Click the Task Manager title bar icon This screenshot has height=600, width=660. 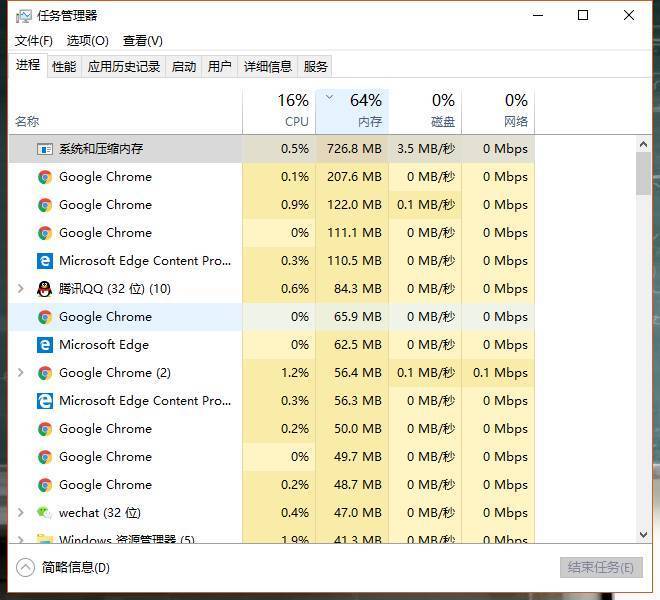(23, 16)
